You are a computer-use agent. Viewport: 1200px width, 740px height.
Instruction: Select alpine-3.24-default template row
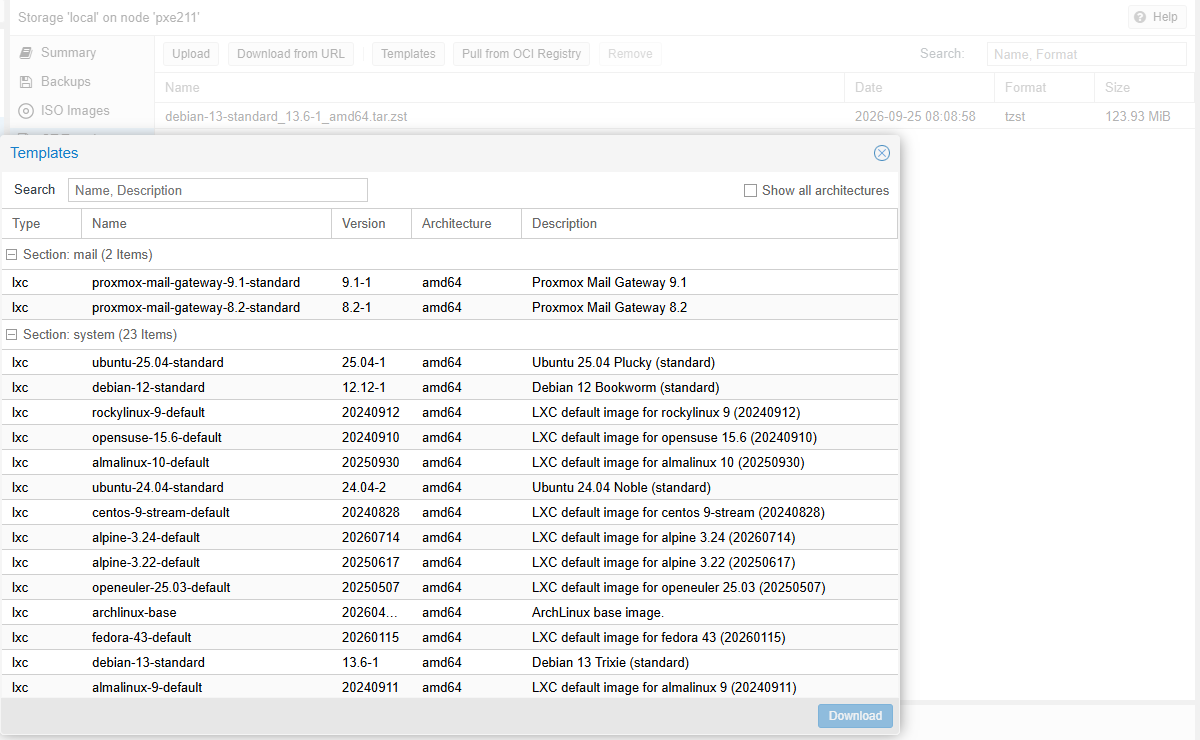450,538
